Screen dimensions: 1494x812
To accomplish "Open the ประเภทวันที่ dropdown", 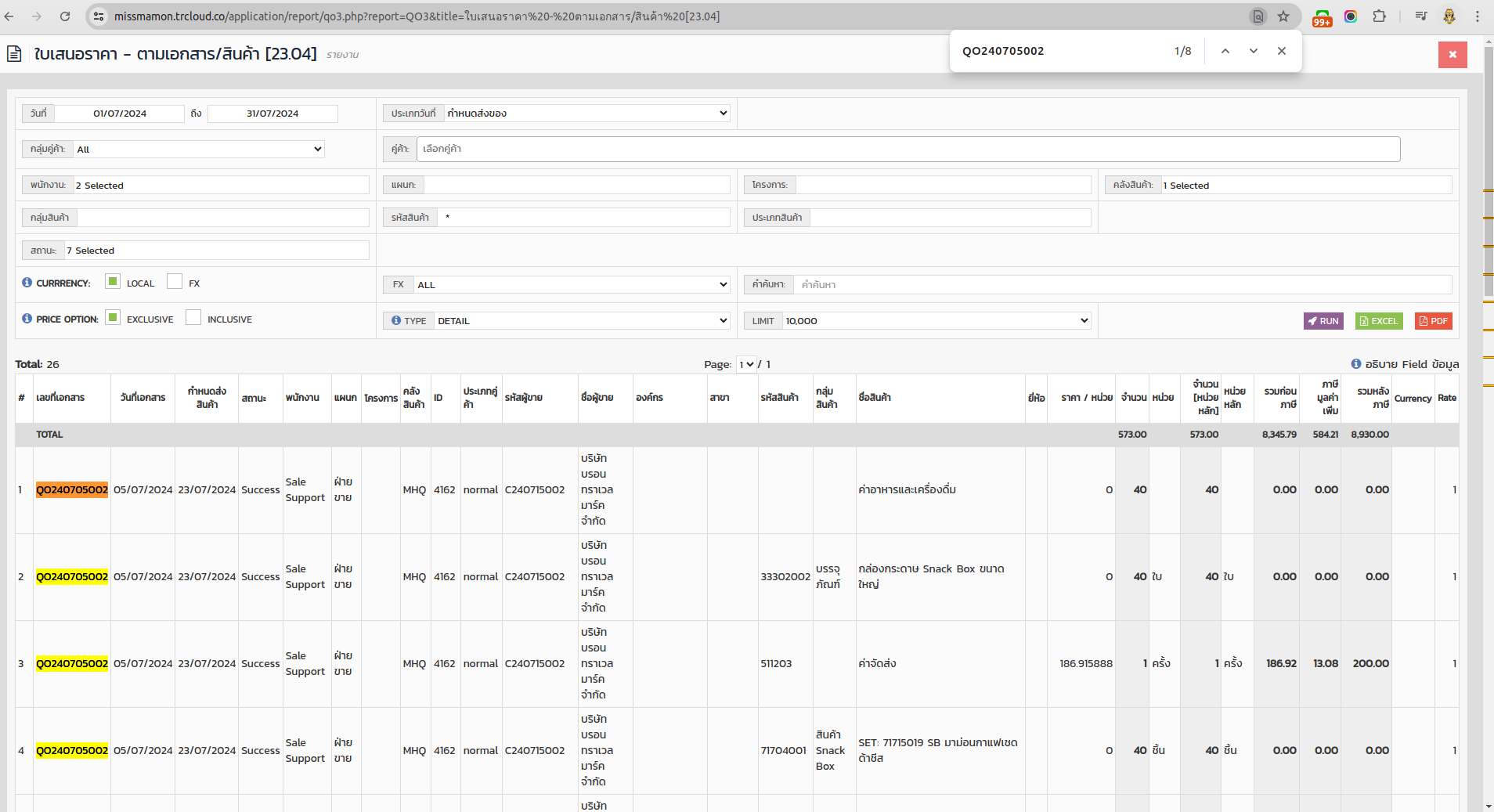I will pyautogui.click(x=587, y=114).
